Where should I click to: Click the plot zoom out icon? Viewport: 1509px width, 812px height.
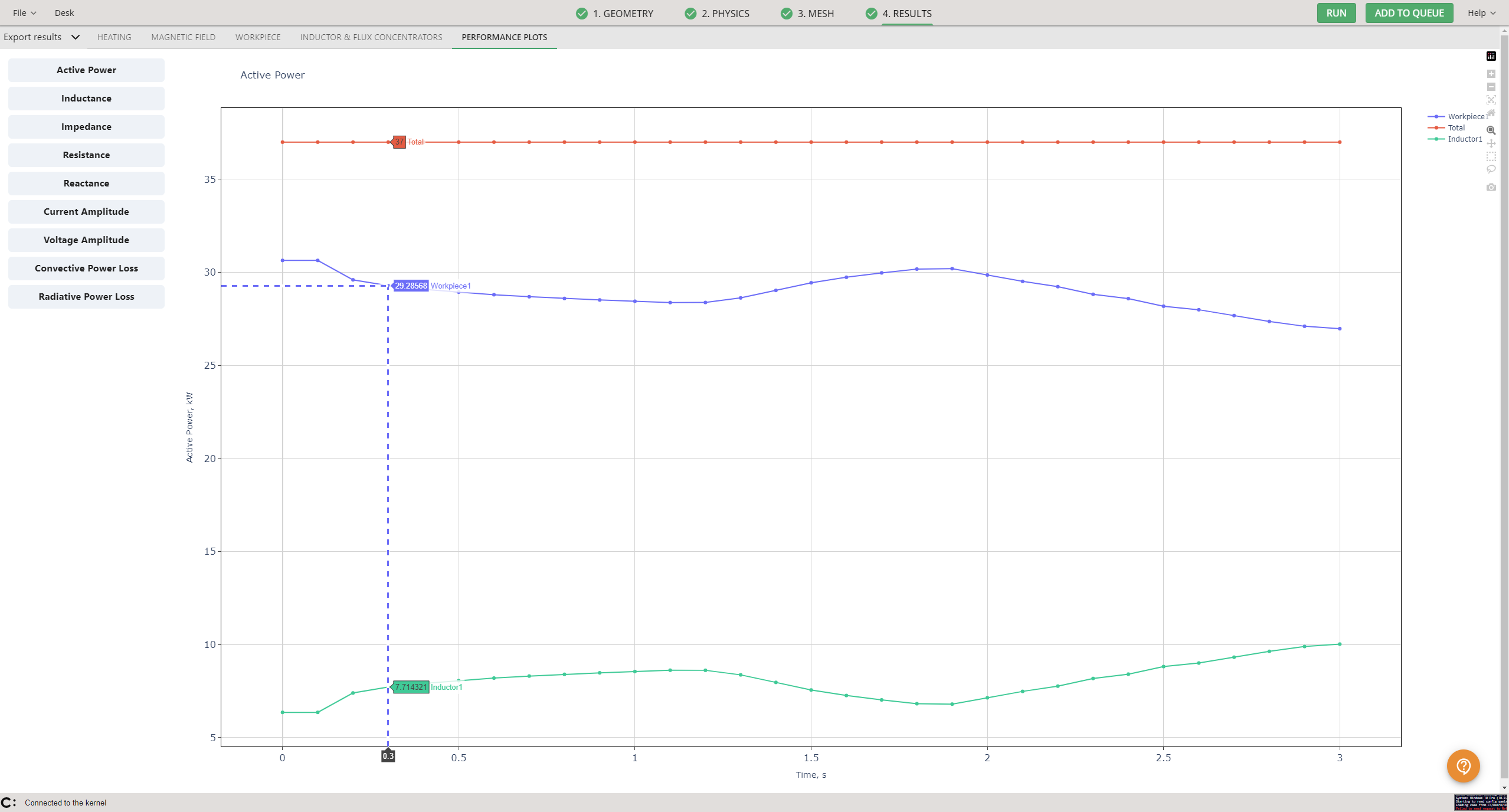pos(1491,87)
